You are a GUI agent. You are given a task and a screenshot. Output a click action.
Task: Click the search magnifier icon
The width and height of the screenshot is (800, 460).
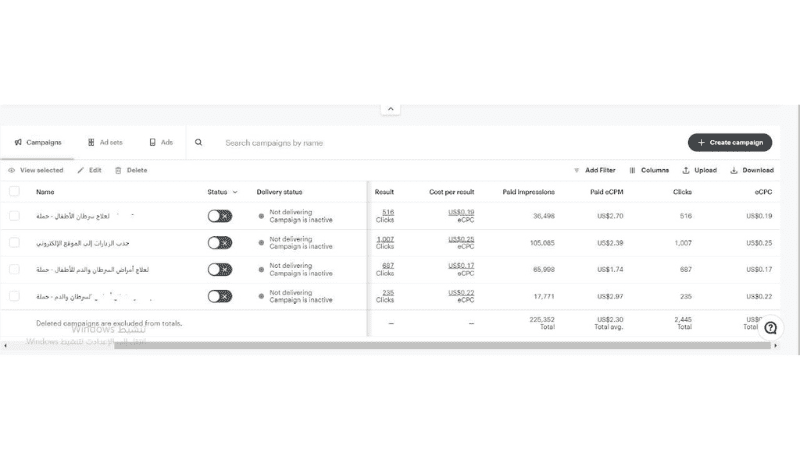(x=198, y=143)
